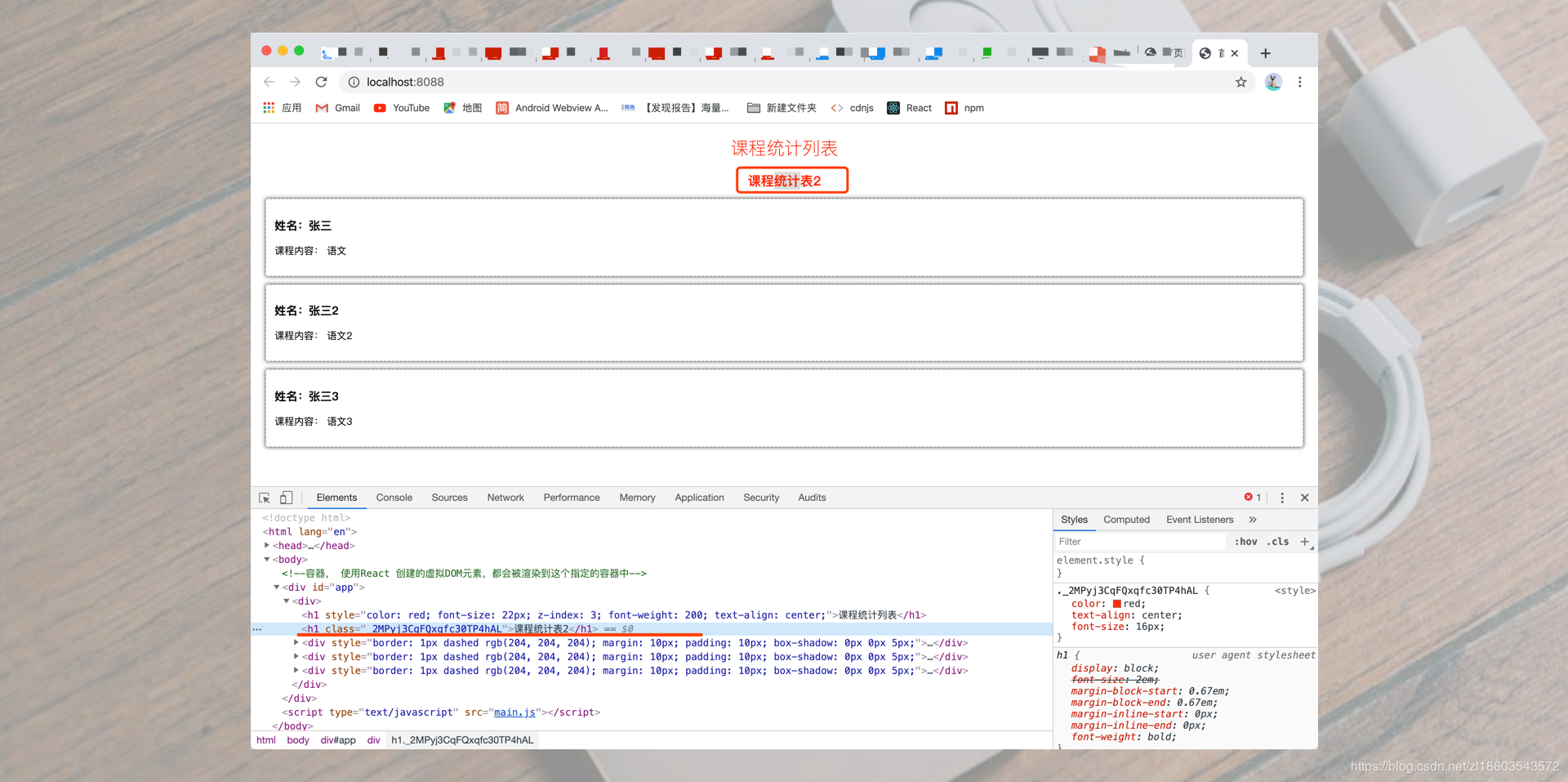
Task: Select the element inspector tool
Action: pyautogui.click(x=265, y=498)
